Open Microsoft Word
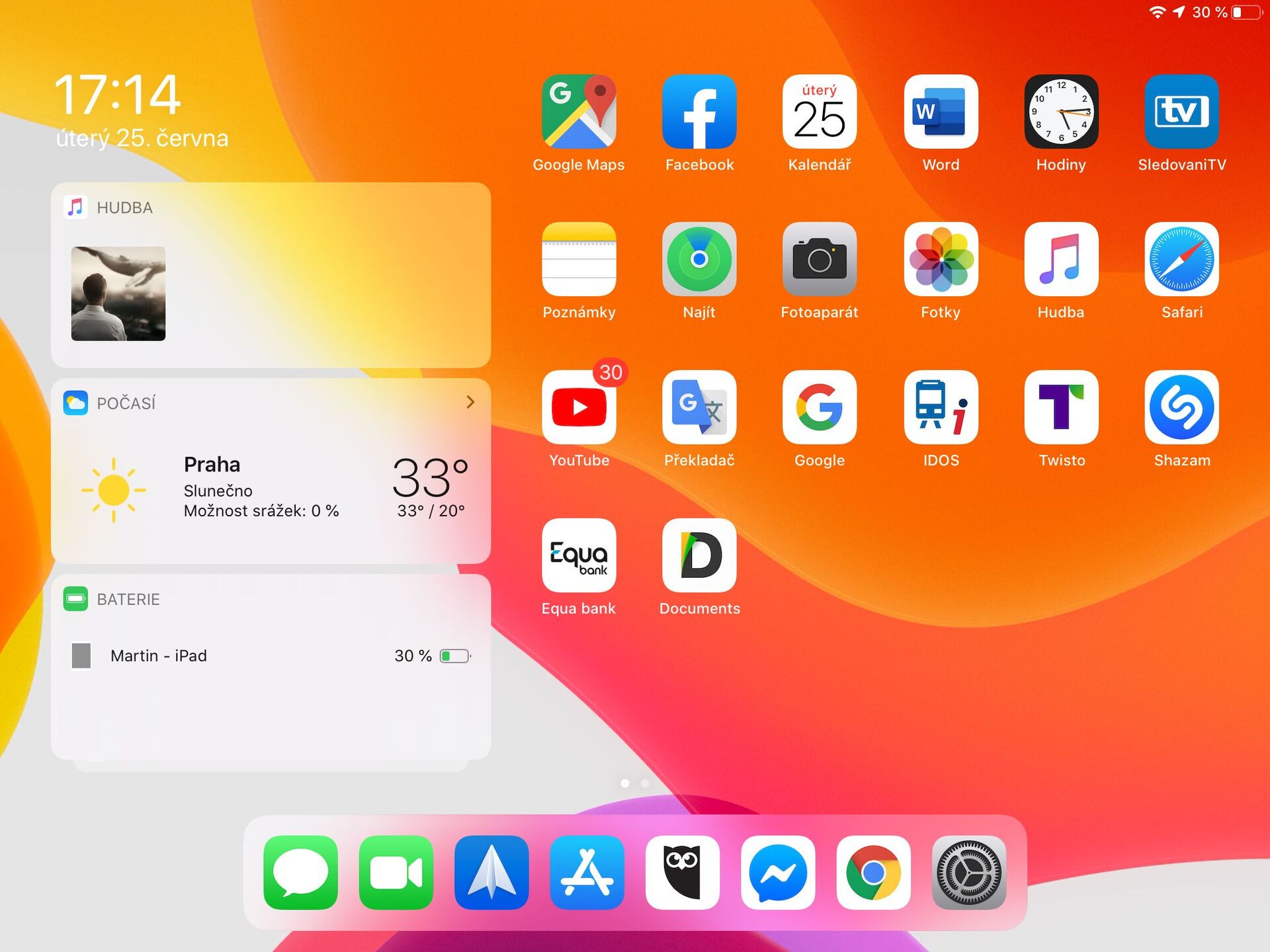Viewport: 1270px width, 952px height. 941,112
